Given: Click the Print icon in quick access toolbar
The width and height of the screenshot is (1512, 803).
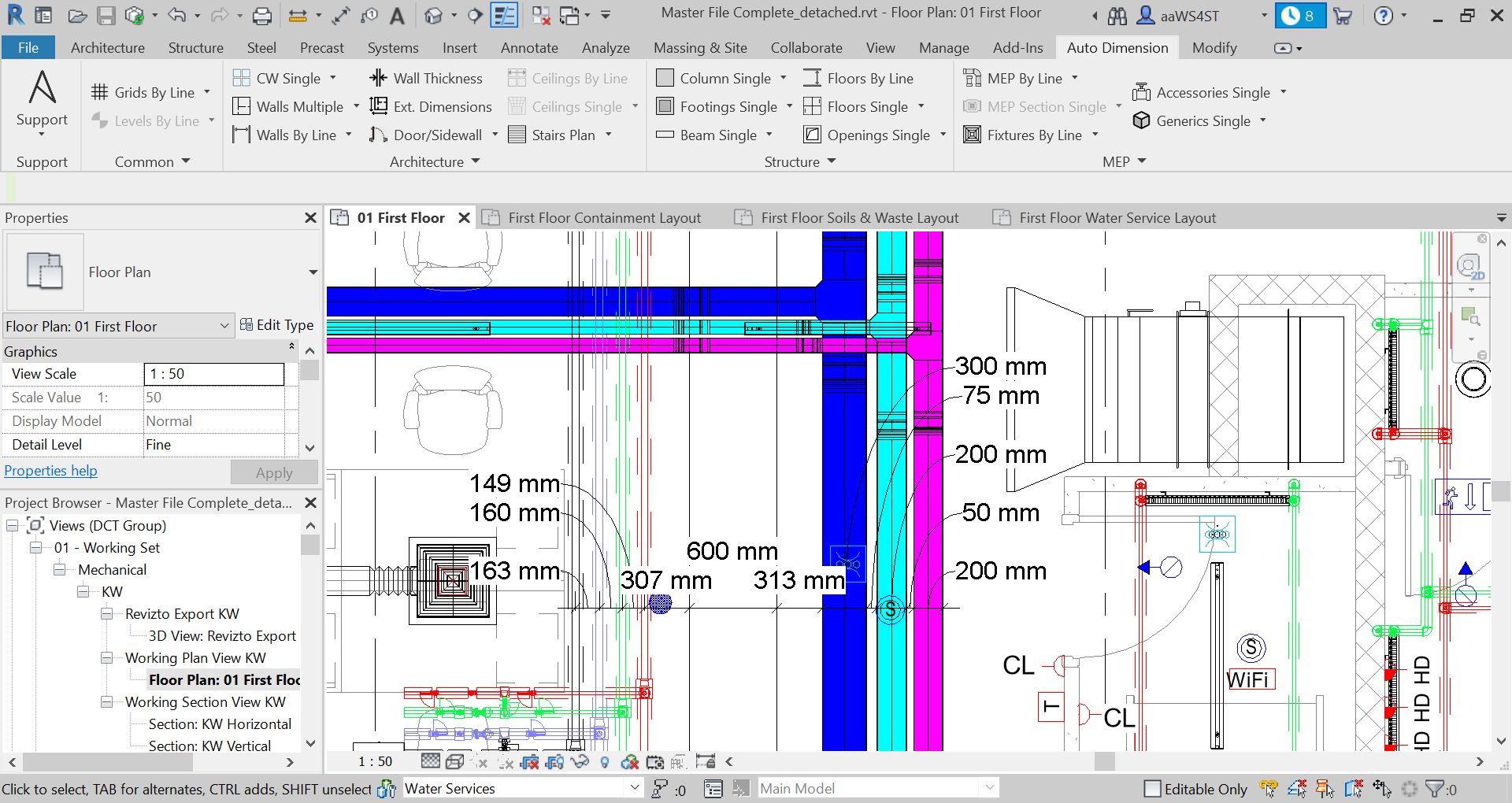Looking at the screenshot, I should click(x=261, y=15).
